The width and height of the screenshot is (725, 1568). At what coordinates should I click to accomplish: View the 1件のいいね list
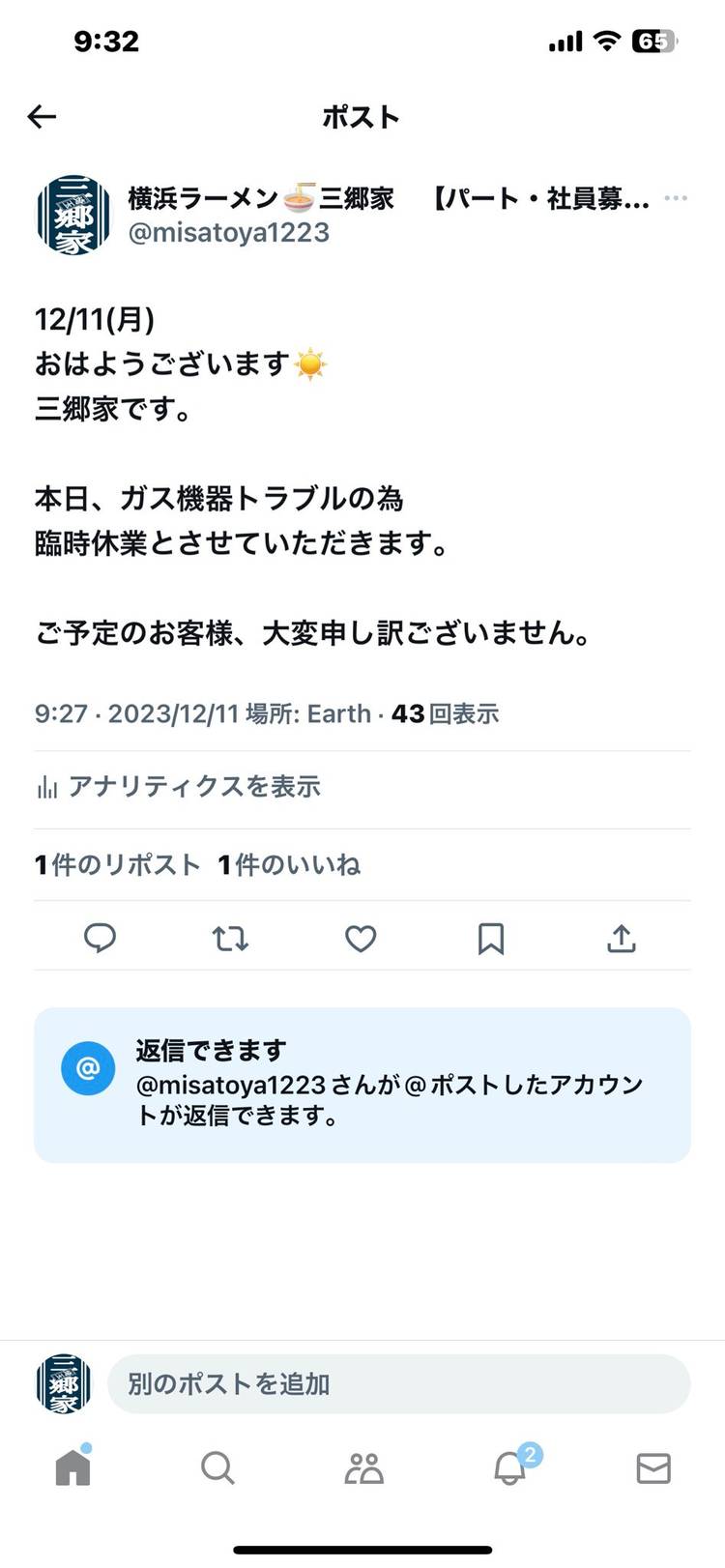click(289, 864)
